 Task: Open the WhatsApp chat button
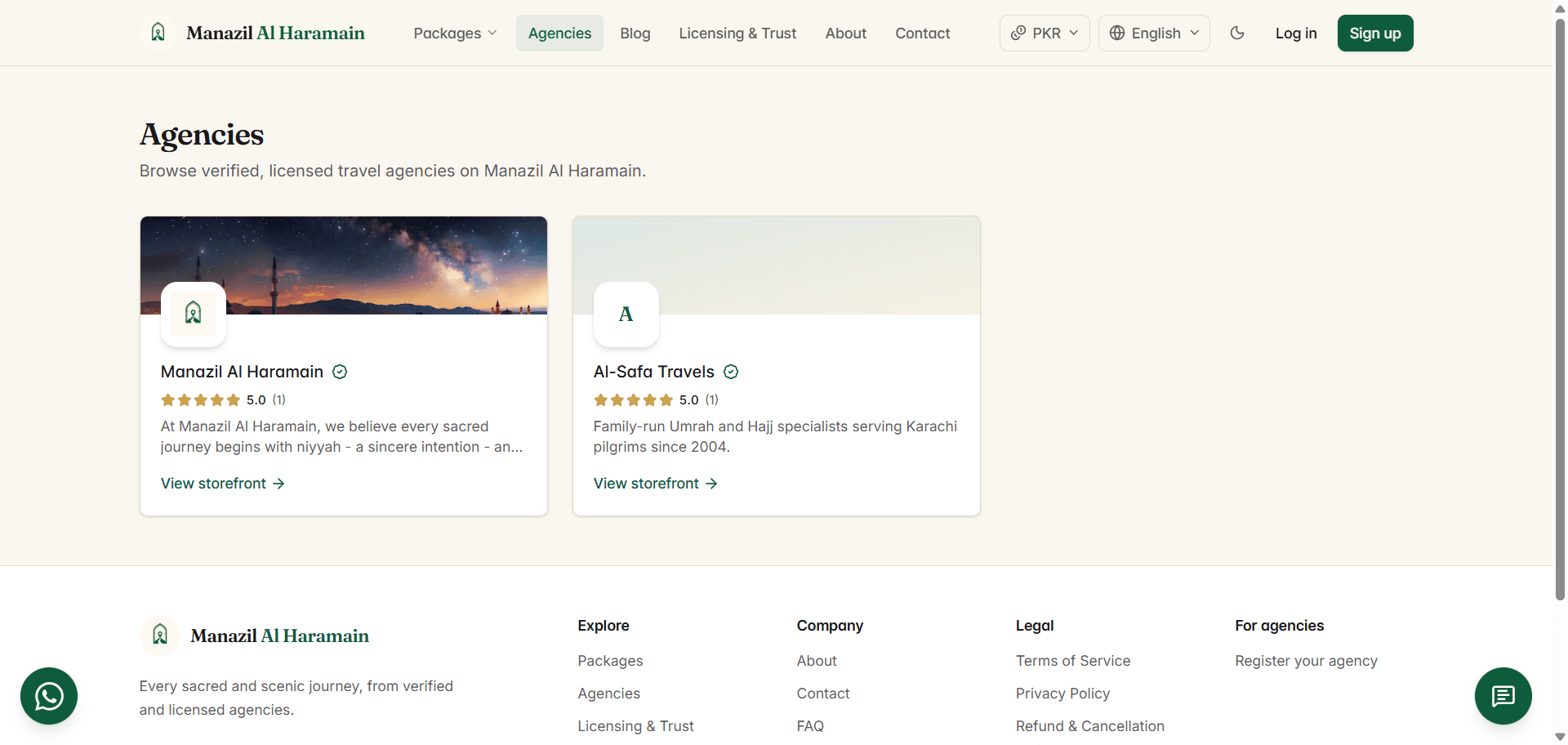[x=49, y=696]
